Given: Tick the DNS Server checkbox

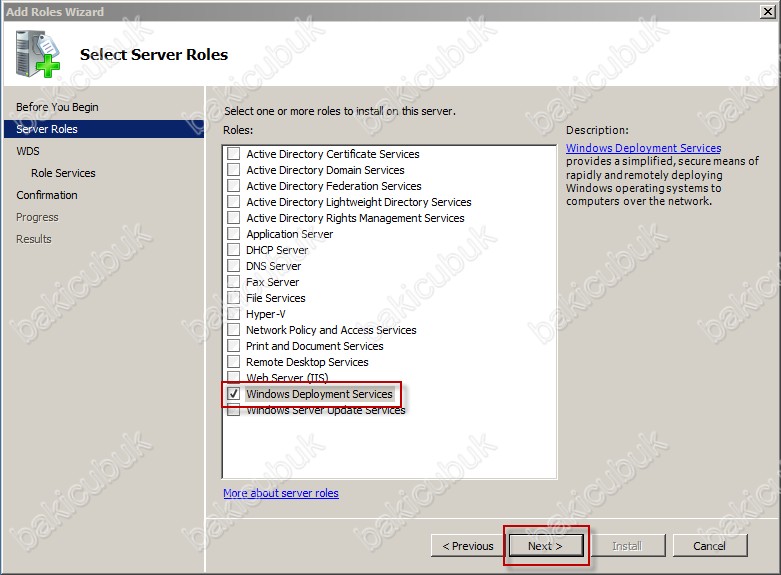Looking at the screenshot, I should [233, 266].
